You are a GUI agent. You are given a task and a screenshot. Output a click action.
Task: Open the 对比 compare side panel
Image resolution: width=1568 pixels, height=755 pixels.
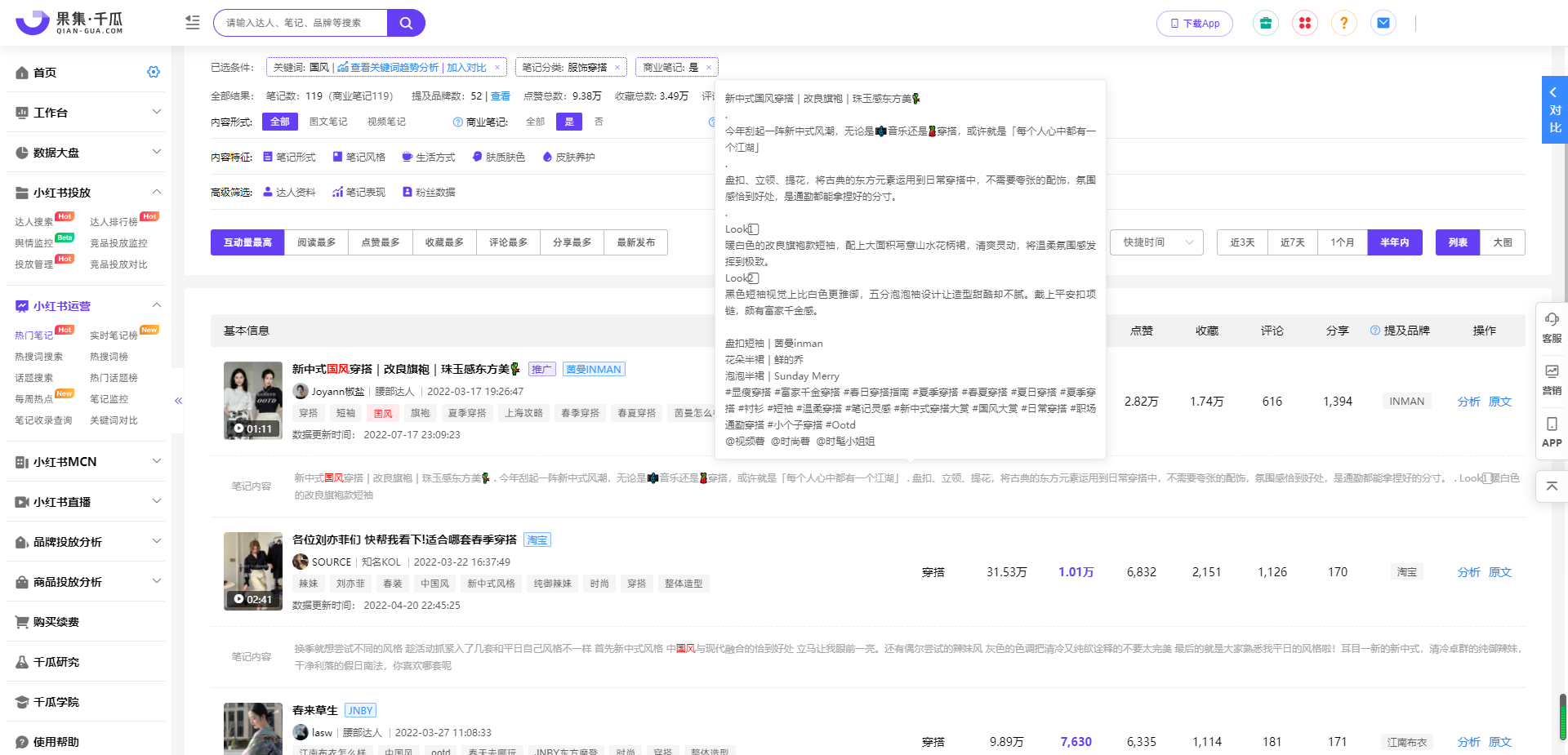point(1555,110)
